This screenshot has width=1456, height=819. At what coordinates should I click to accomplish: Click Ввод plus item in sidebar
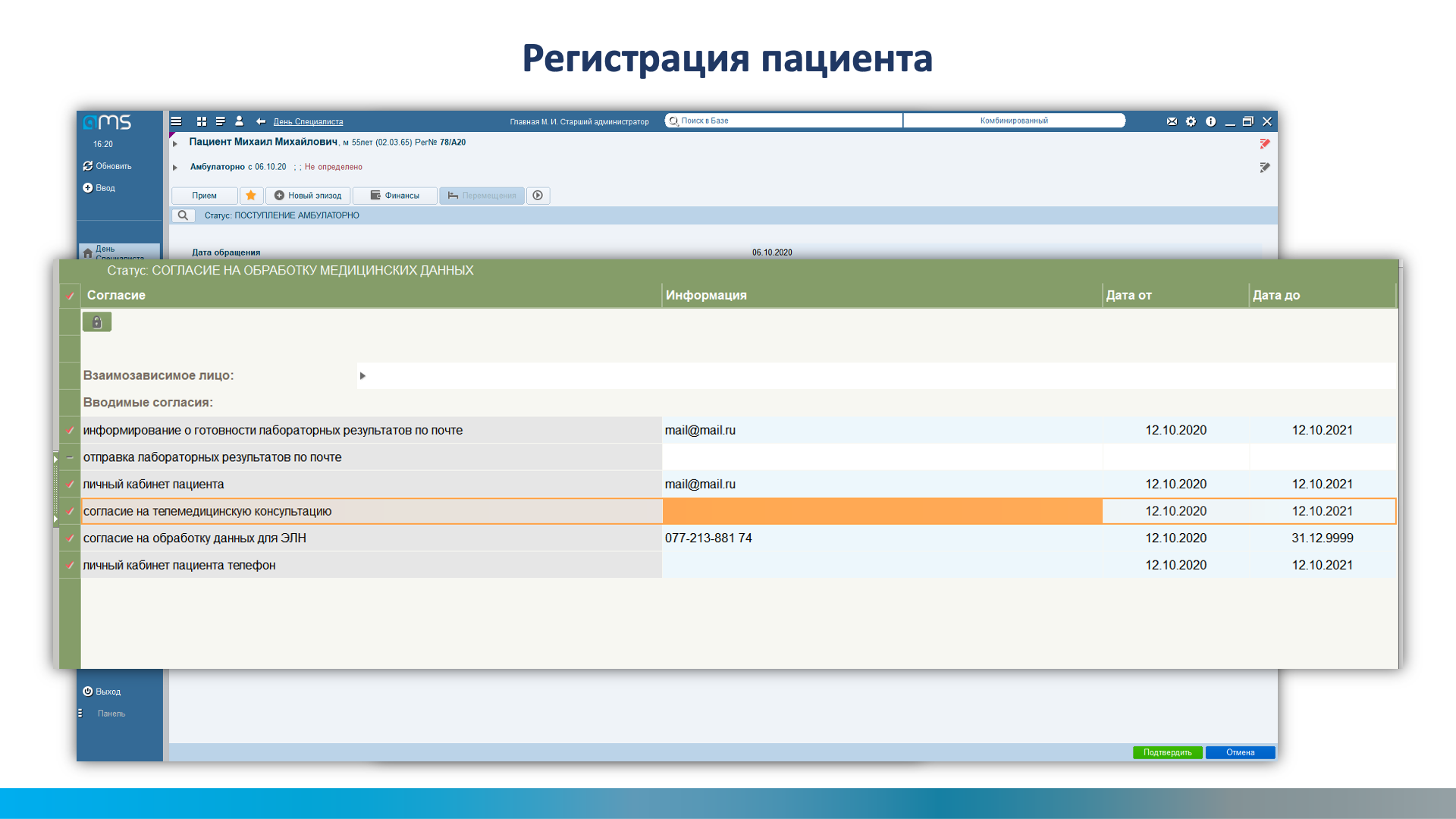click(x=99, y=188)
